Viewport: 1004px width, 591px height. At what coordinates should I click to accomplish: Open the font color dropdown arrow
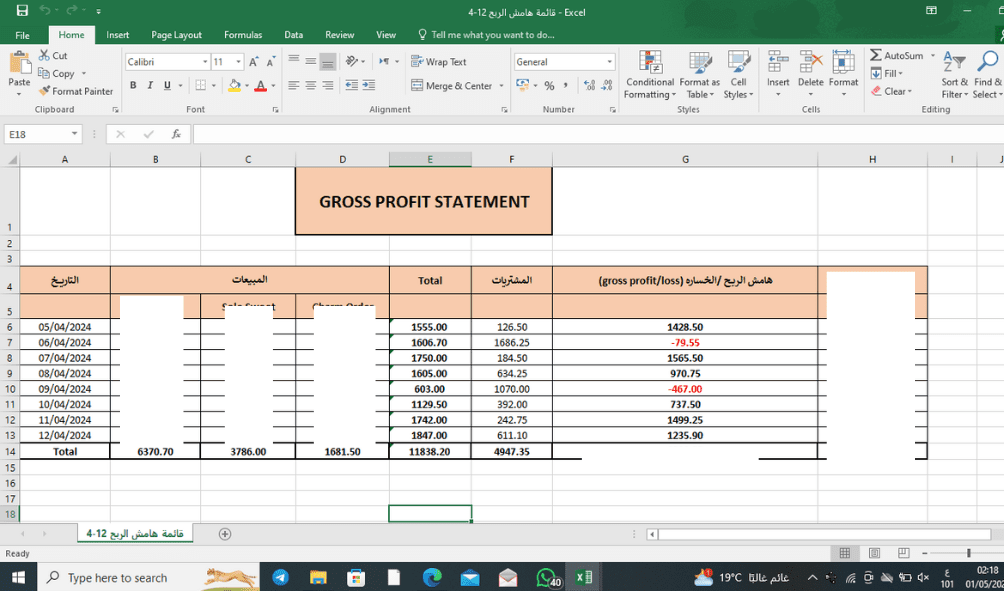tap(273, 85)
